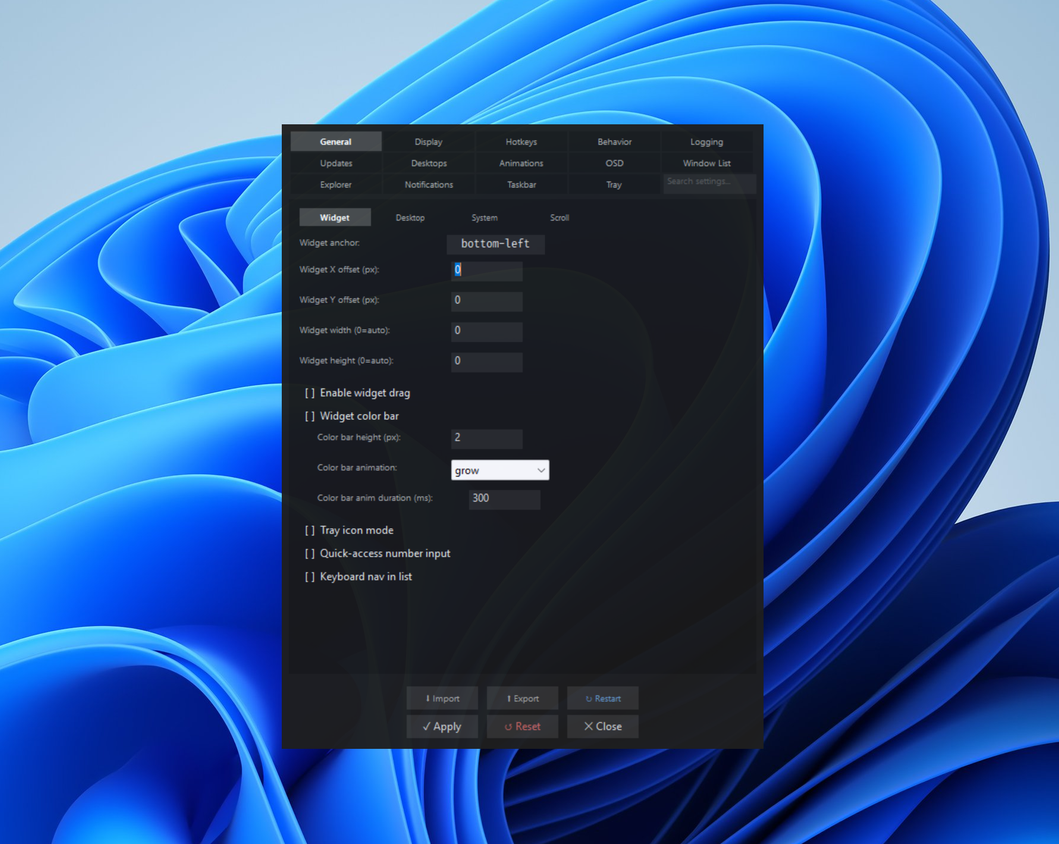Go to the Behavior tab
Screen dimensions: 1059x844
pyautogui.click(x=614, y=142)
